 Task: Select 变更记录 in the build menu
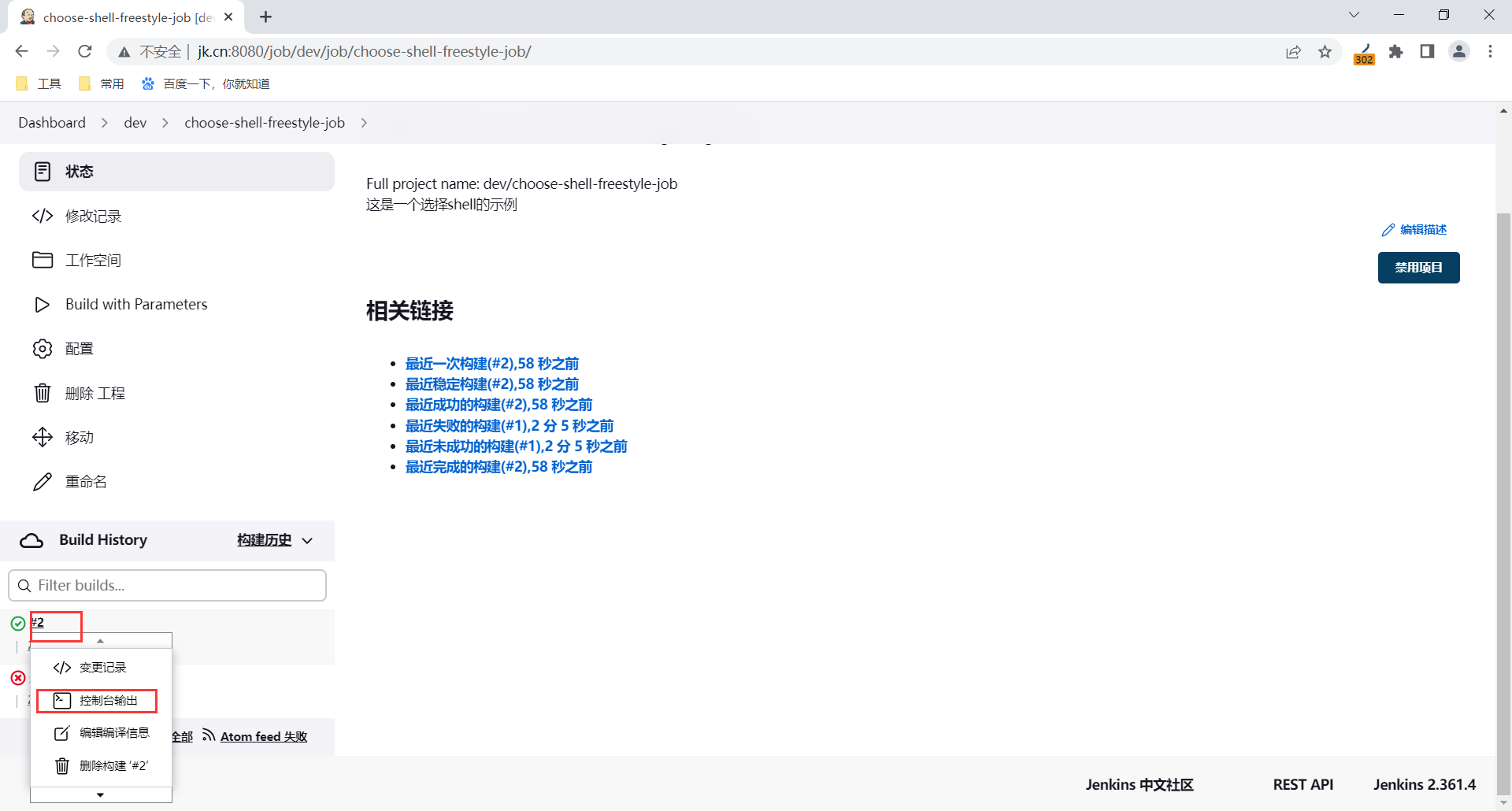point(101,668)
